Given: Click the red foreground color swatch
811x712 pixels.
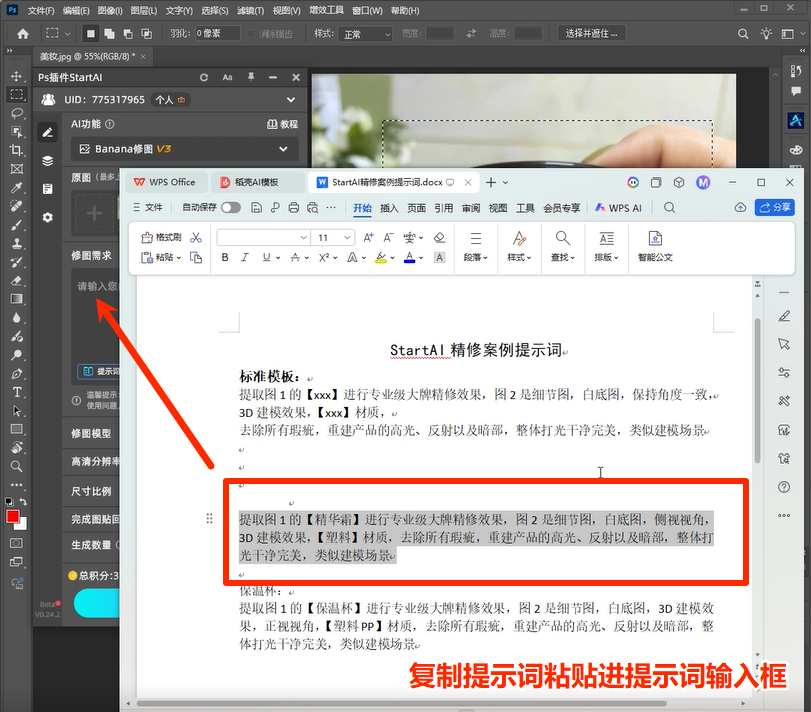Looking at the screenshot, I should (x=12, y=517).
